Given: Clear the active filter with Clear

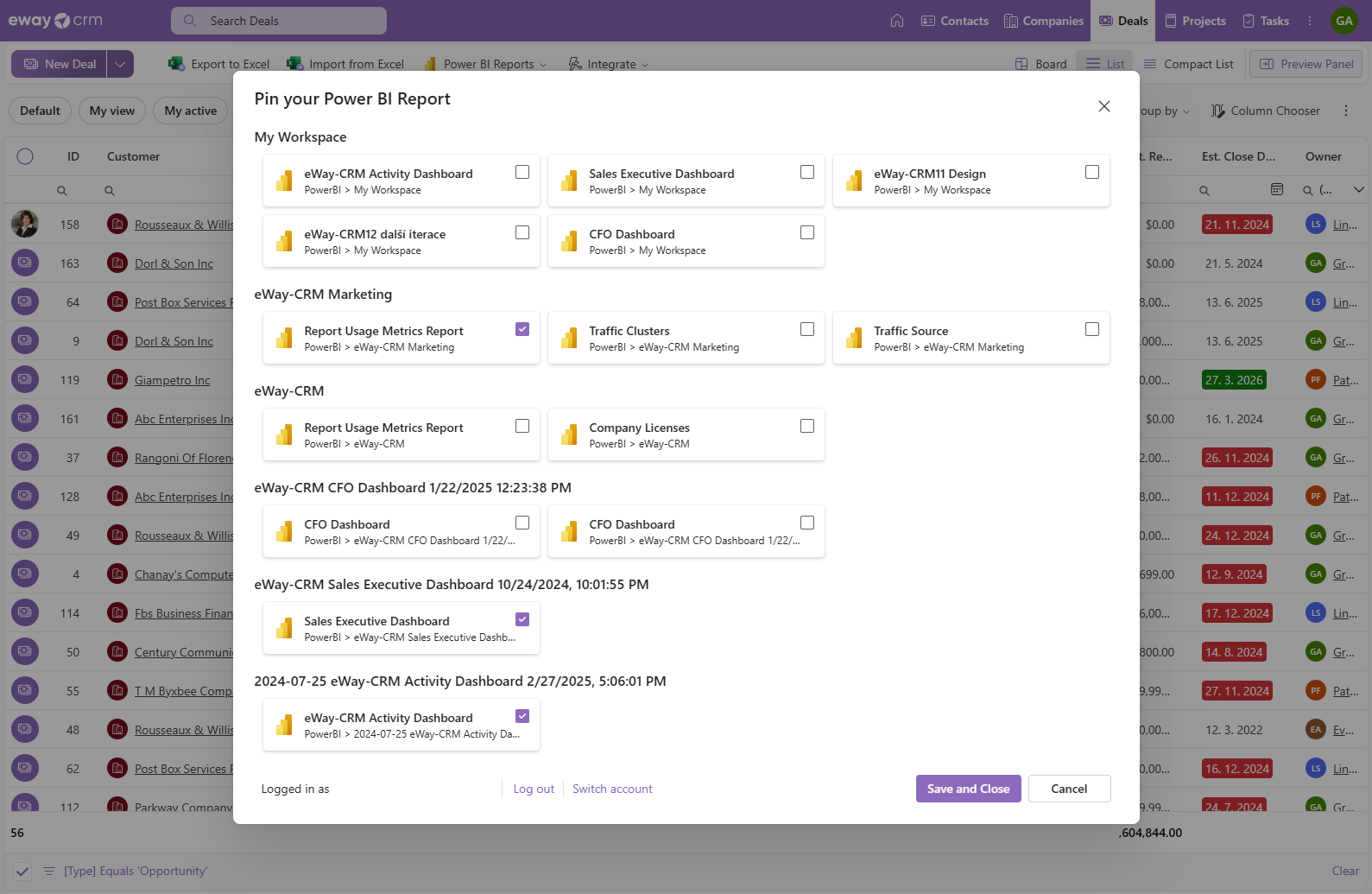Looking at the screenshot, I should pos(1345,871).
